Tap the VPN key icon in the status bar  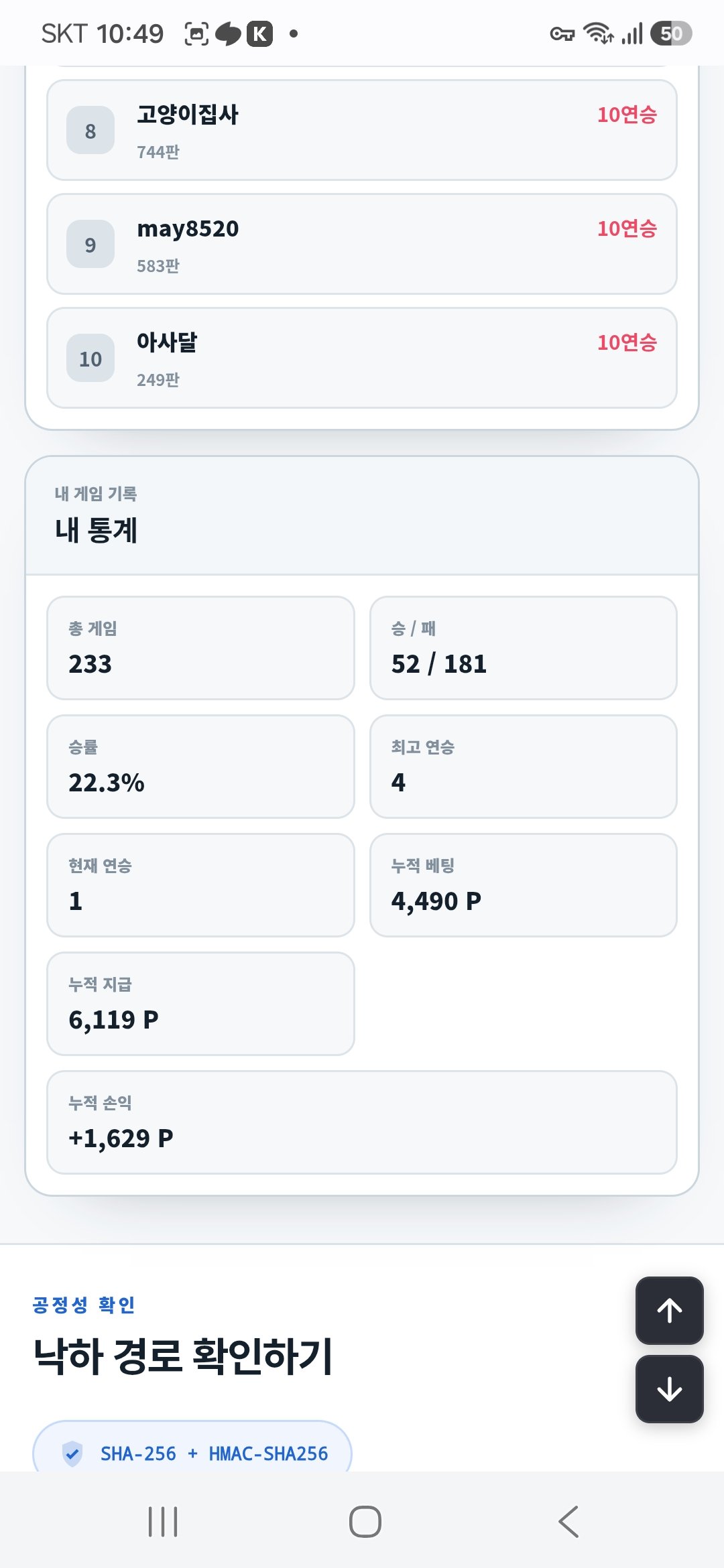562,34
